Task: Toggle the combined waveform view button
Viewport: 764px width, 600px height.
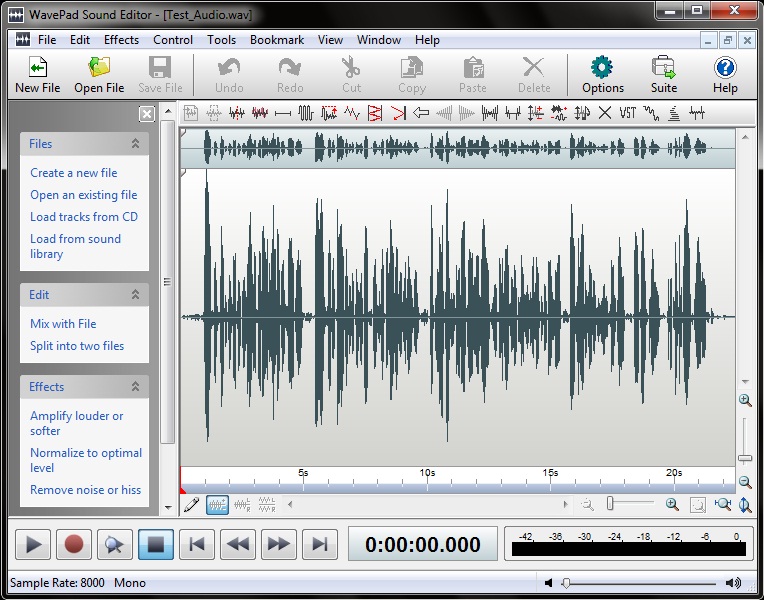Action: tap(217, 504)
